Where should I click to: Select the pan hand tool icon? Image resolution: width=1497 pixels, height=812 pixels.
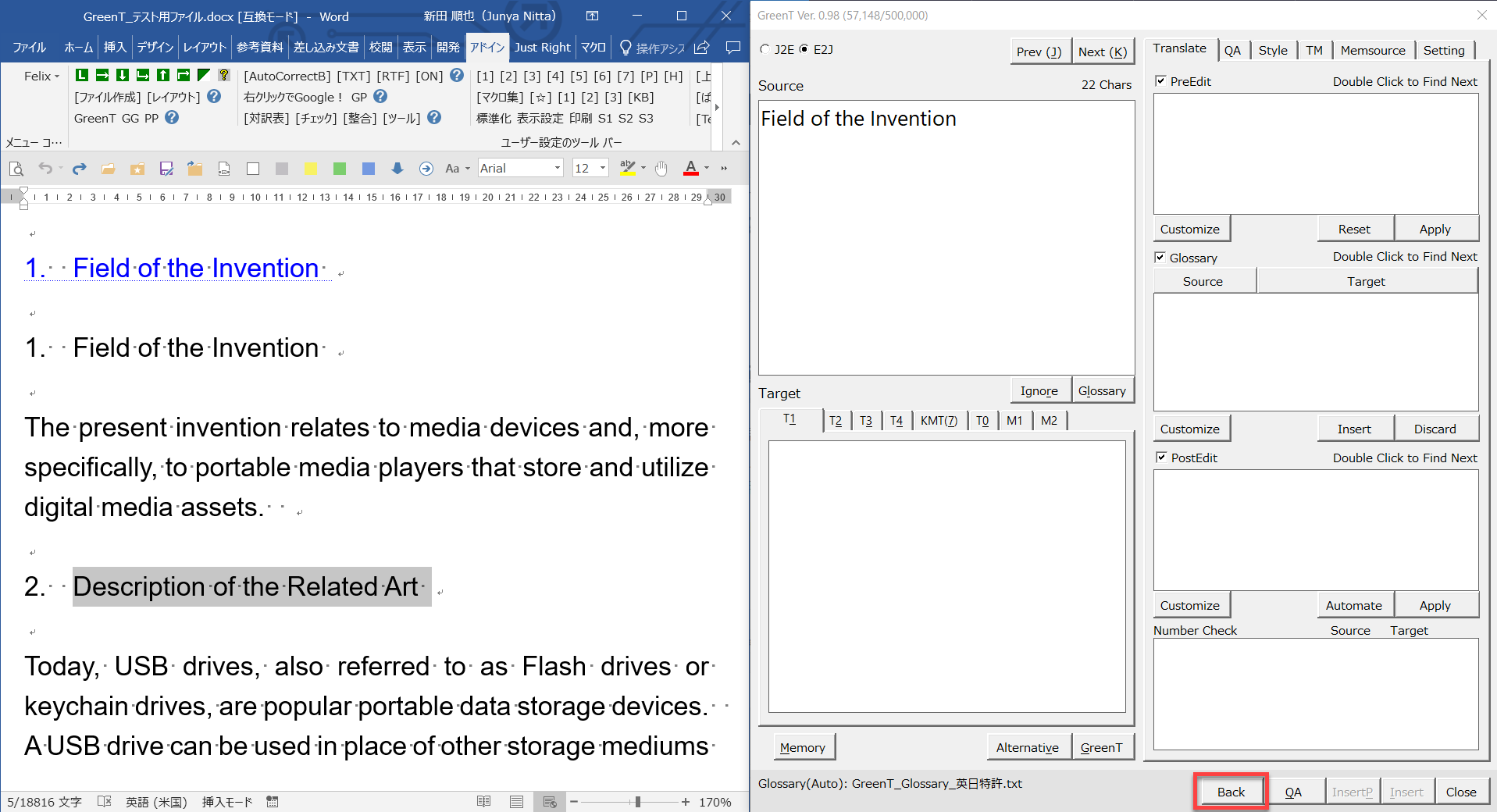[x=661, y=169]
